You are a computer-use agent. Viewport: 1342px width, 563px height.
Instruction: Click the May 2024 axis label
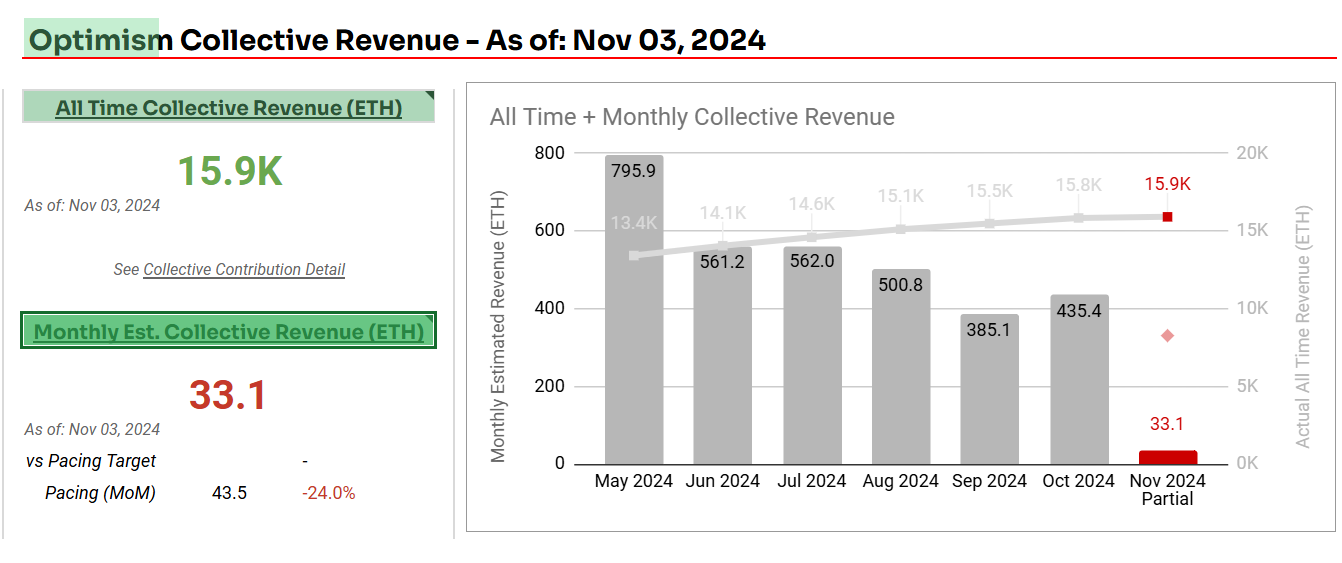tap(634, 481)
